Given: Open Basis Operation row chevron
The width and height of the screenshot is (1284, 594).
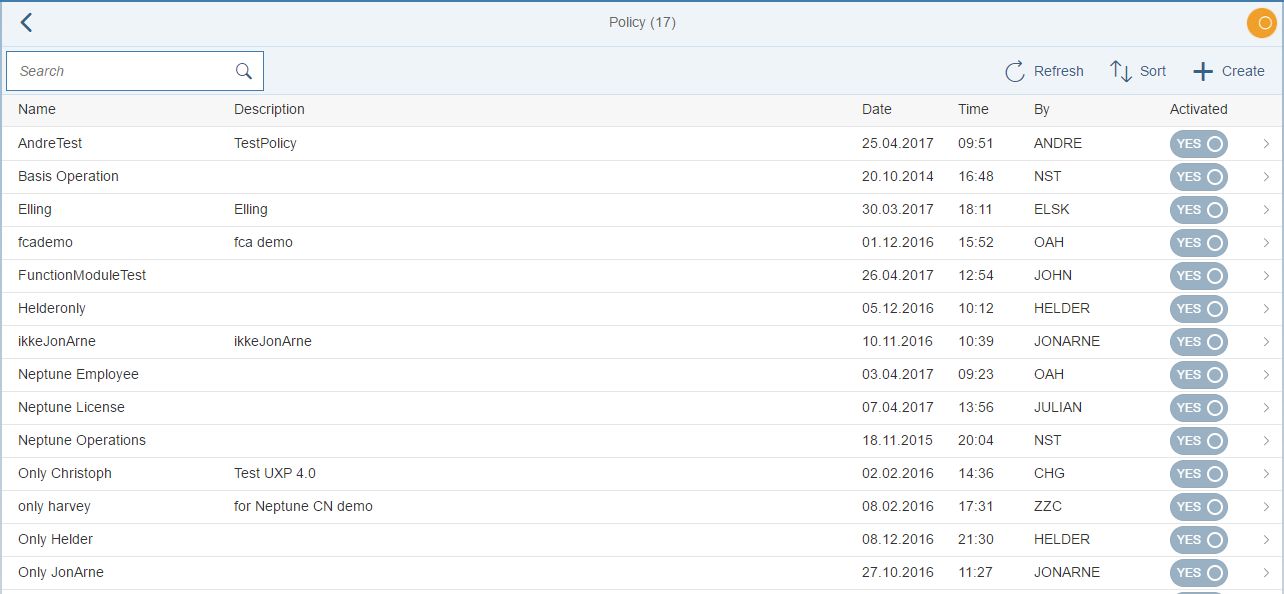Looking at the screenshot, I should pyautogui.click(x=1266, y=177).
